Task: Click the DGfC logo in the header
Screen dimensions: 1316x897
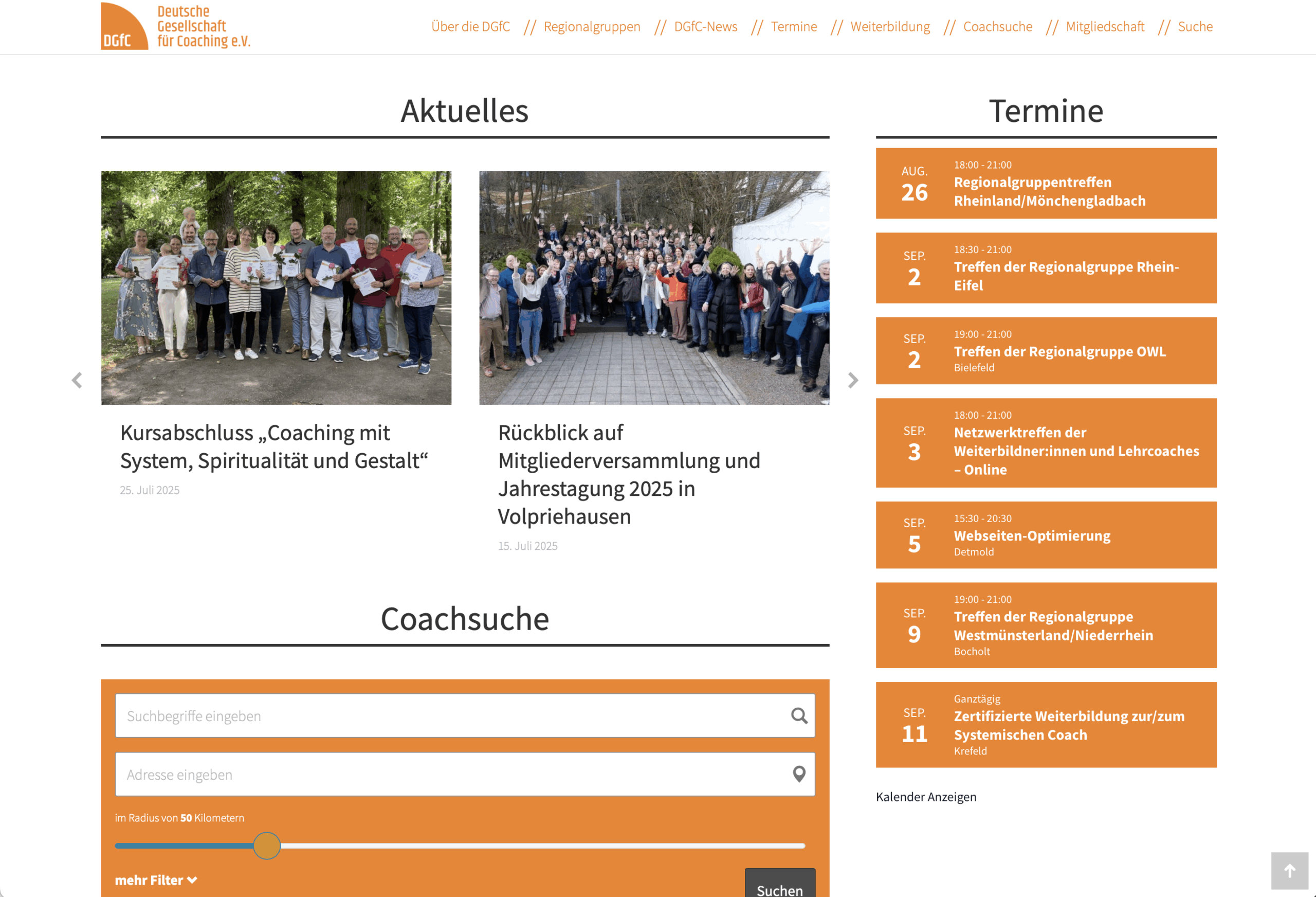Action: pyautogui.click(x=175, y=26)
